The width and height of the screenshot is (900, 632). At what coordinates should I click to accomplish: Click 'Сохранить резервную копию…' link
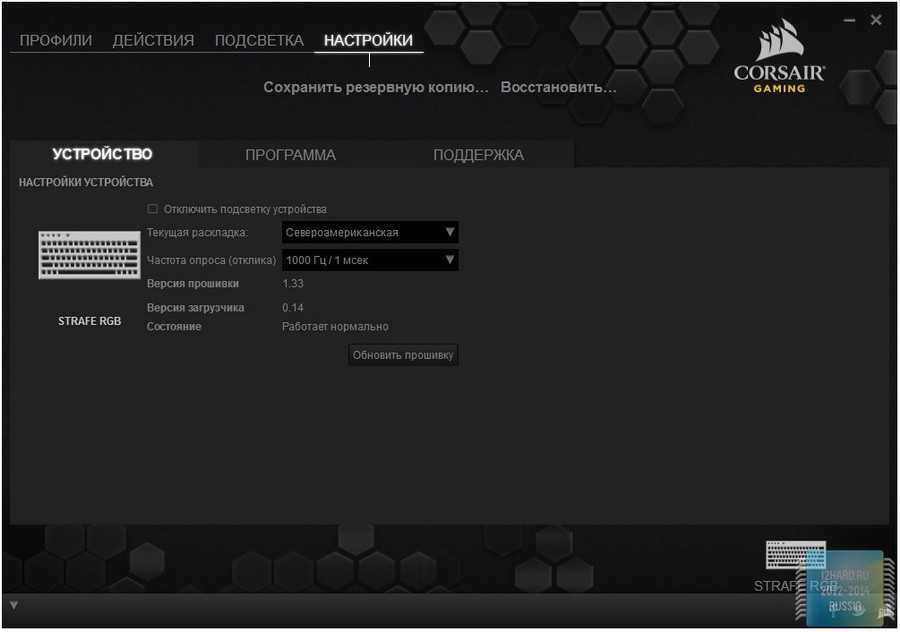pos(376,88)
